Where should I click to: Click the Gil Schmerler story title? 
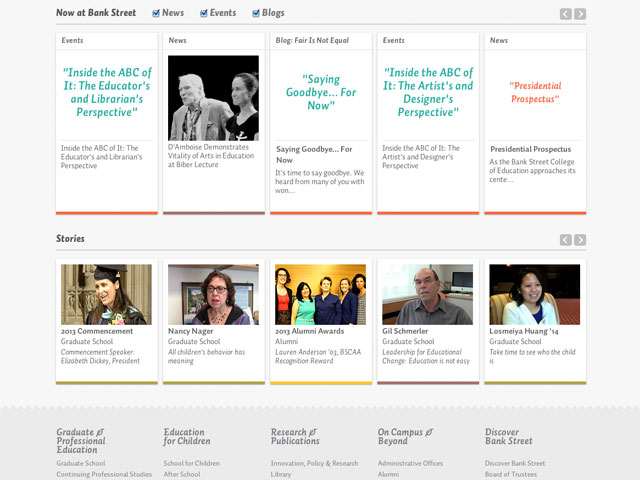[x=405, y=331]
